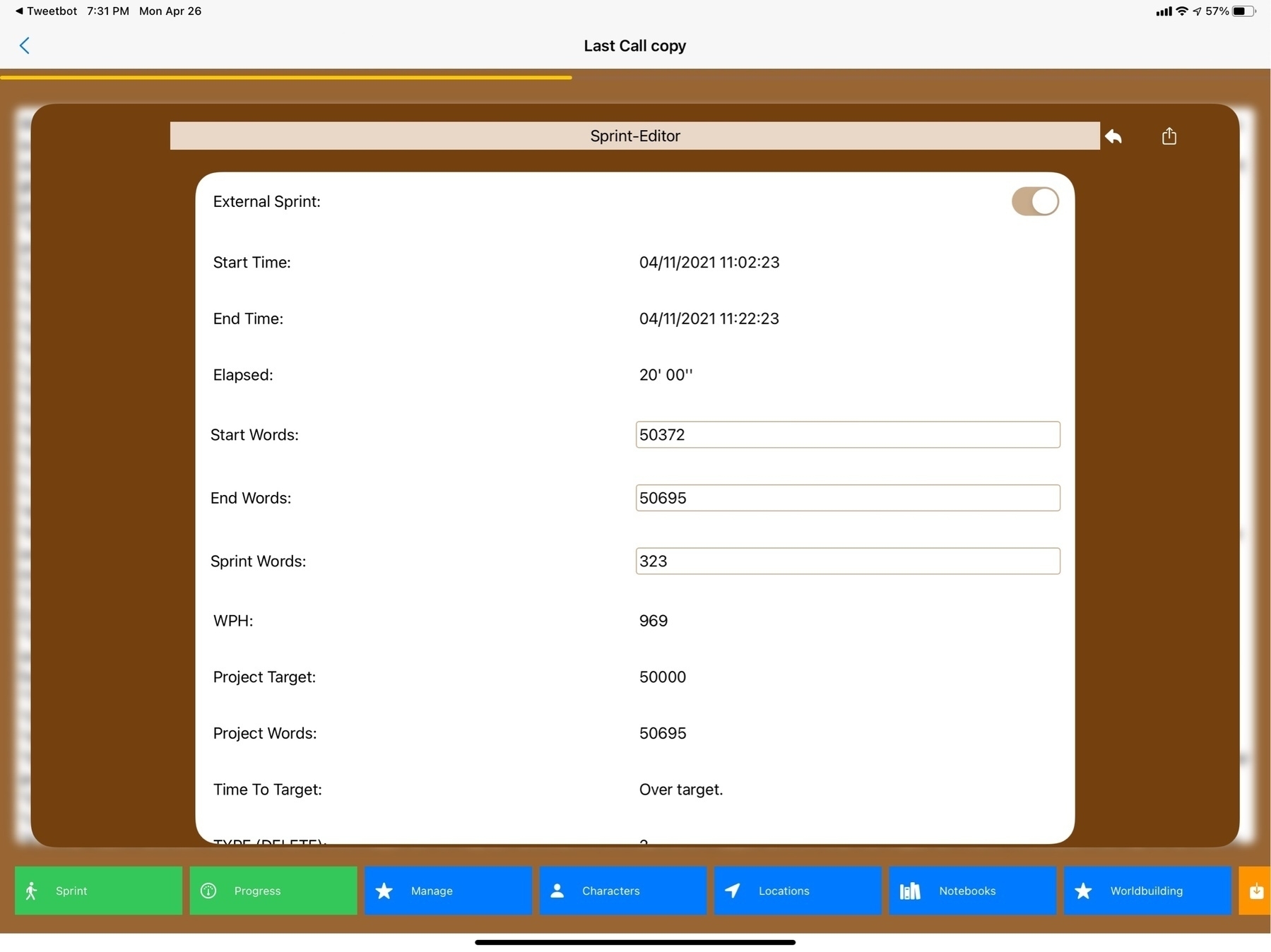This screenshot has height=952, width=1271.
Task: Select the End Words input field
Action: [x=847, y=498]
